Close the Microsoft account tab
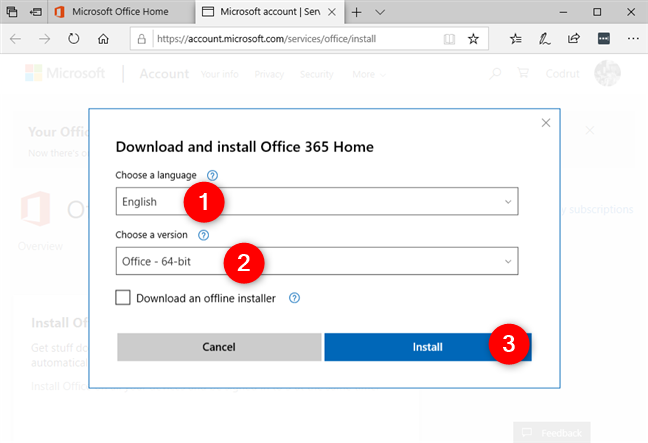 tap(332, 12)
